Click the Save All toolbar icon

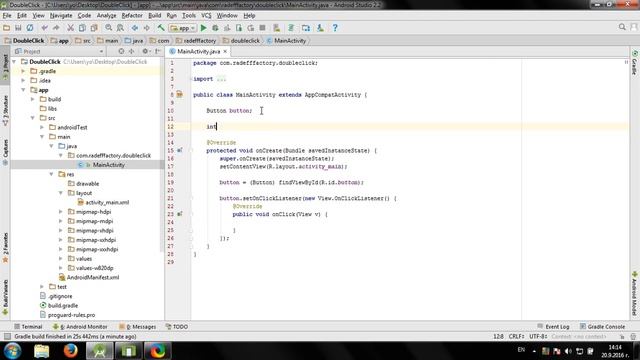click(18, 28)
